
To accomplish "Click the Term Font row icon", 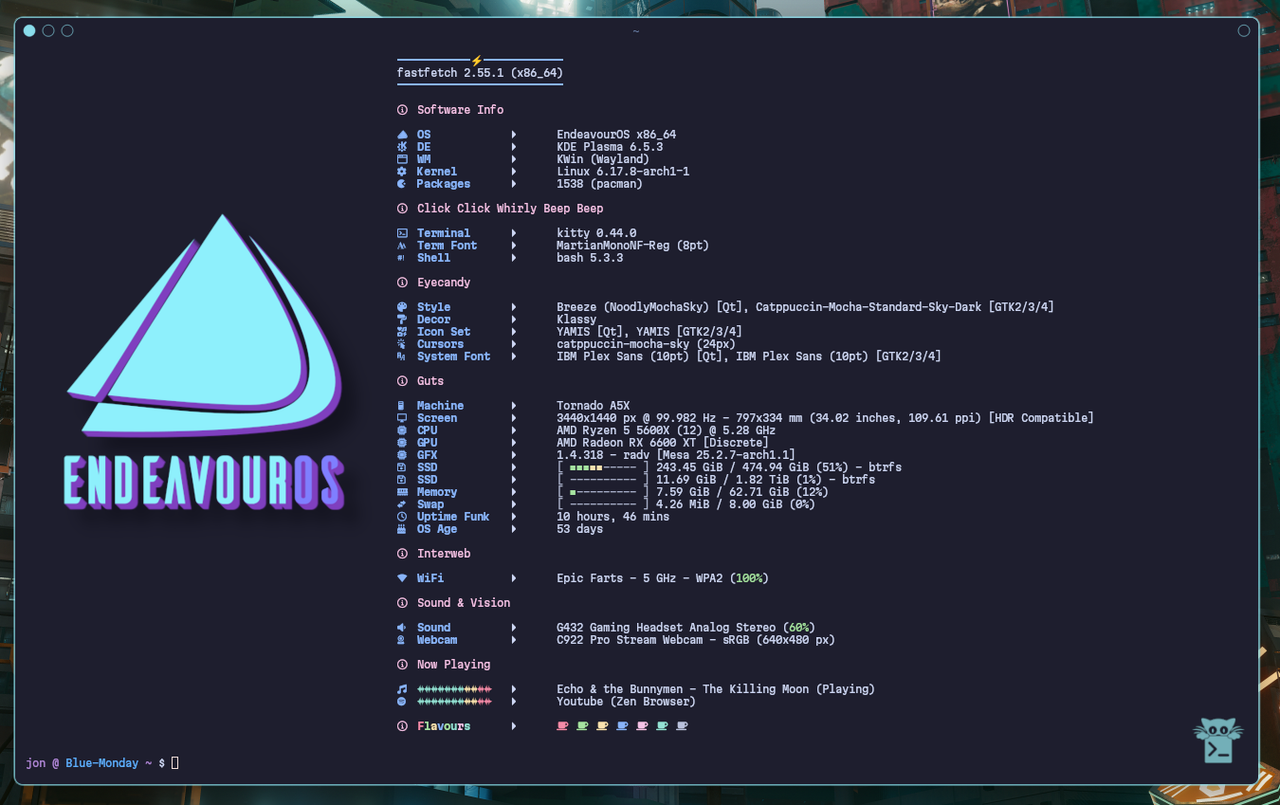I will point(402,246).
